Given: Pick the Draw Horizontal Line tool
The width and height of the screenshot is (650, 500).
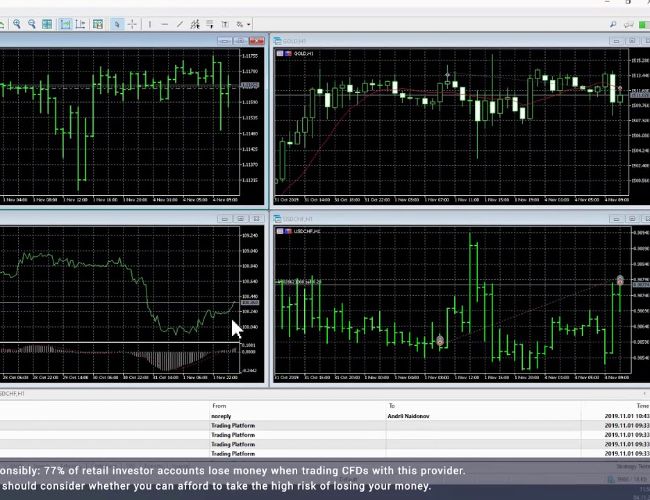Looking at the screenshot, I should [x=165, y=24].
